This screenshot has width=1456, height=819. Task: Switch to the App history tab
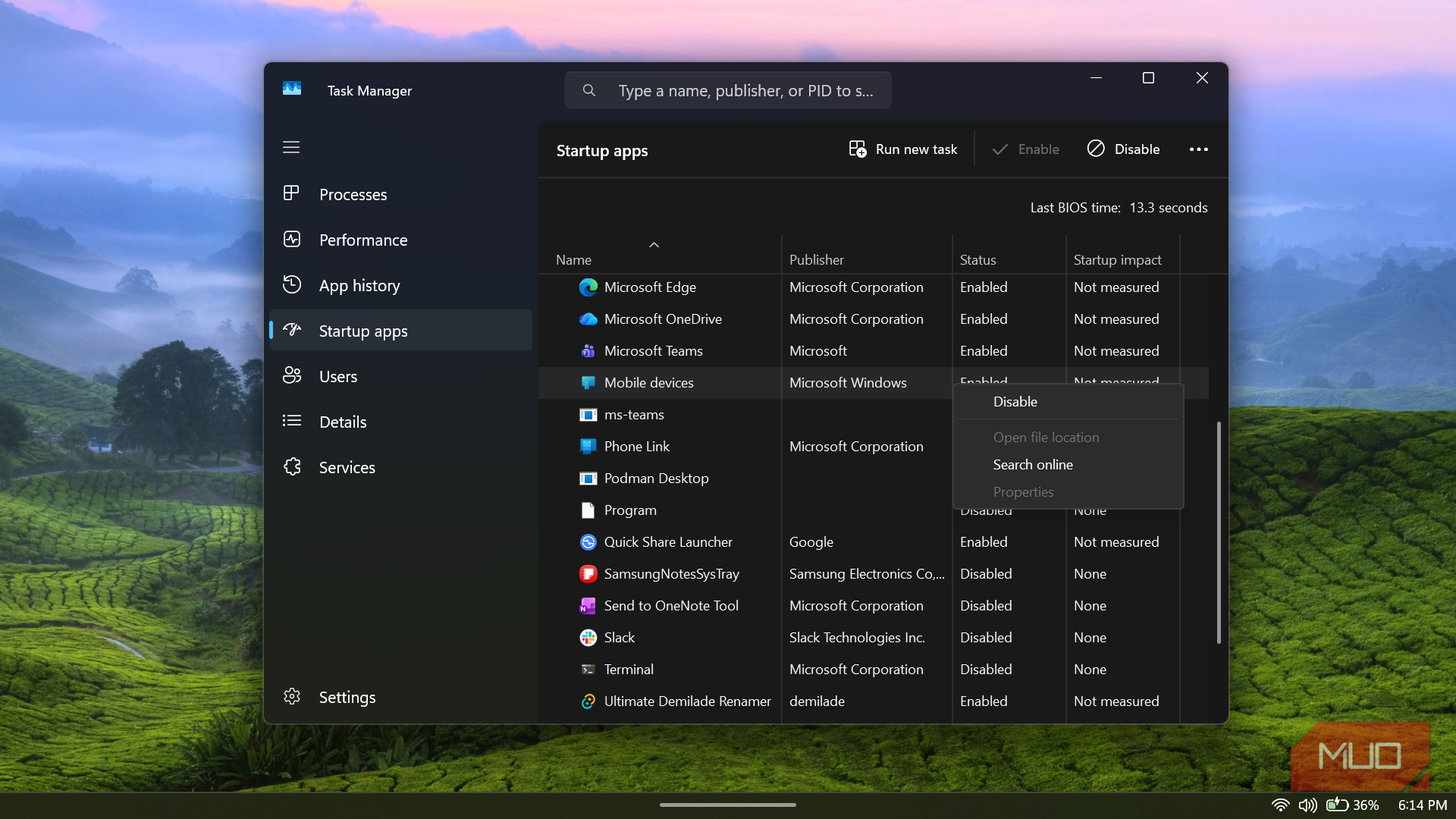tap(400, 285)
